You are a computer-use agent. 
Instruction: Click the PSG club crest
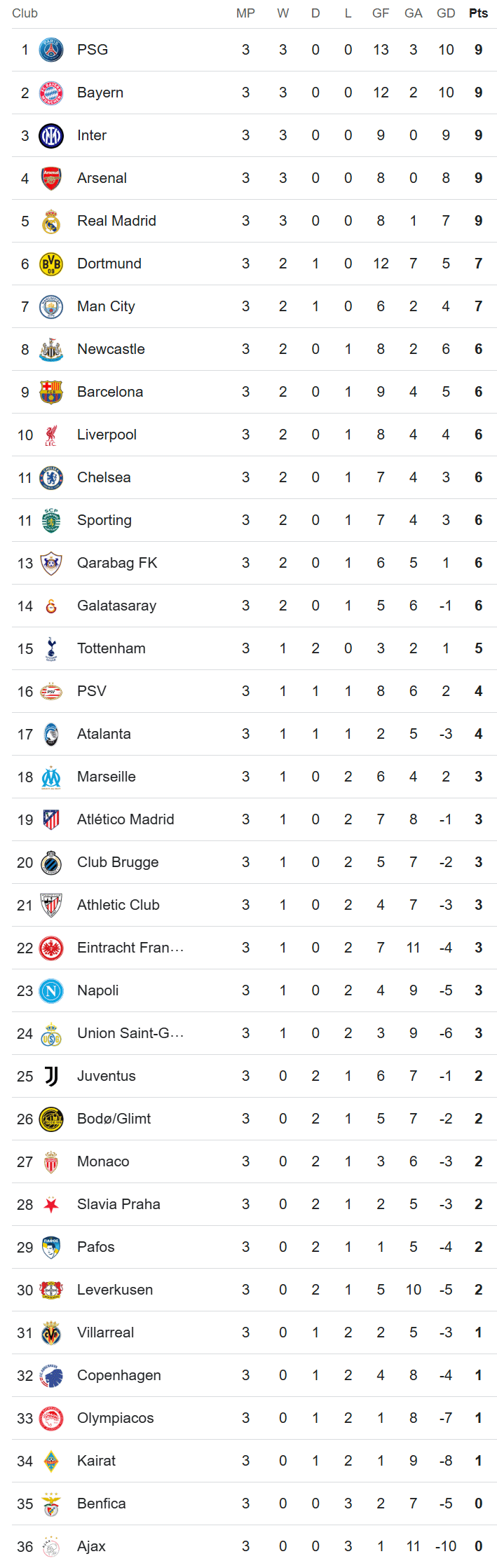coord(51,50)
